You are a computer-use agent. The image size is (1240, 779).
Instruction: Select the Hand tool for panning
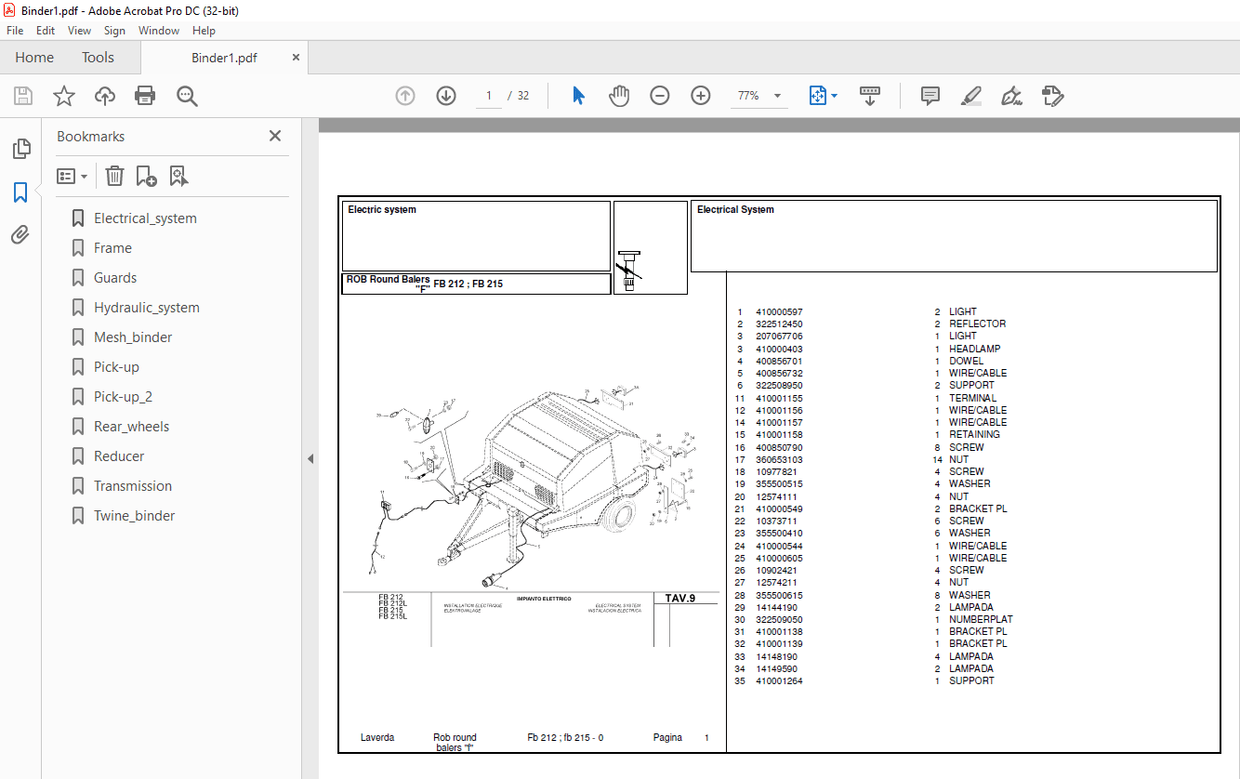tap(619, 95)
